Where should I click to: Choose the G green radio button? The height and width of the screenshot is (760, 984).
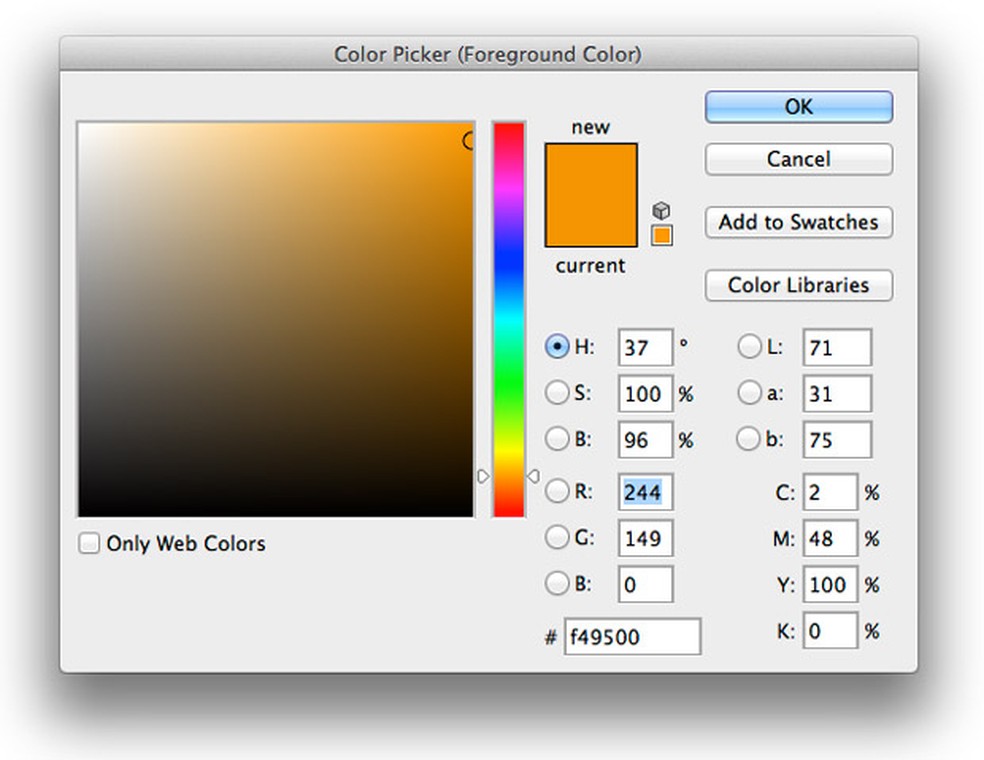point(557,538)
